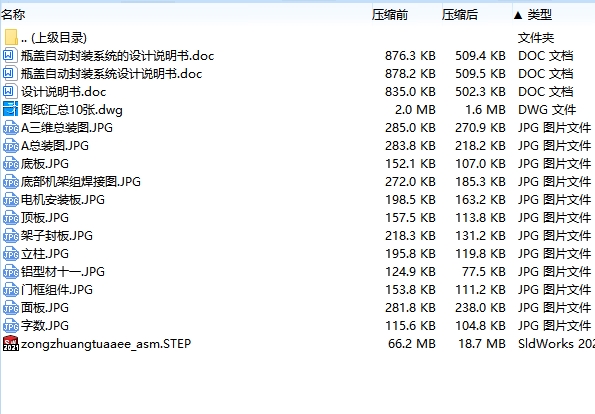Select the JPG icon for 铝型材十一.JPG
Screen dimensions: 595x414
pos(10,272)
